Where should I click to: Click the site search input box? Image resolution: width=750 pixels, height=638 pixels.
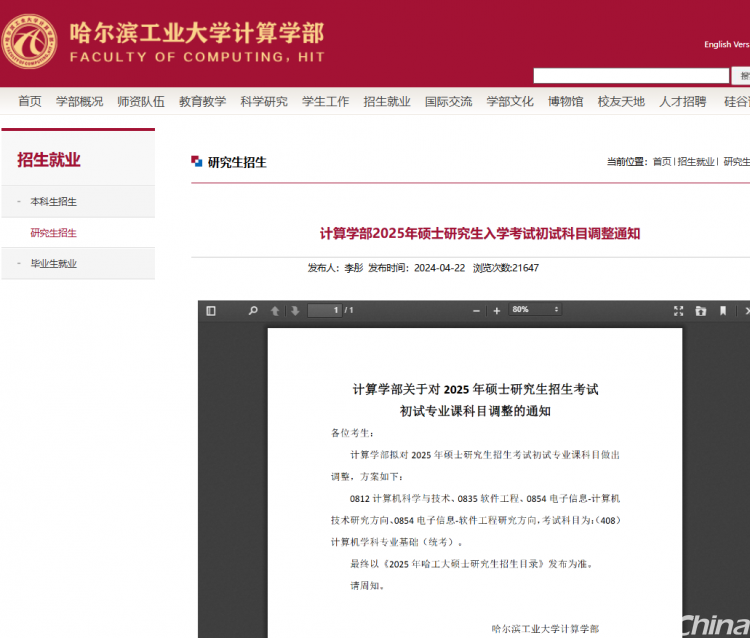(631, 76)
